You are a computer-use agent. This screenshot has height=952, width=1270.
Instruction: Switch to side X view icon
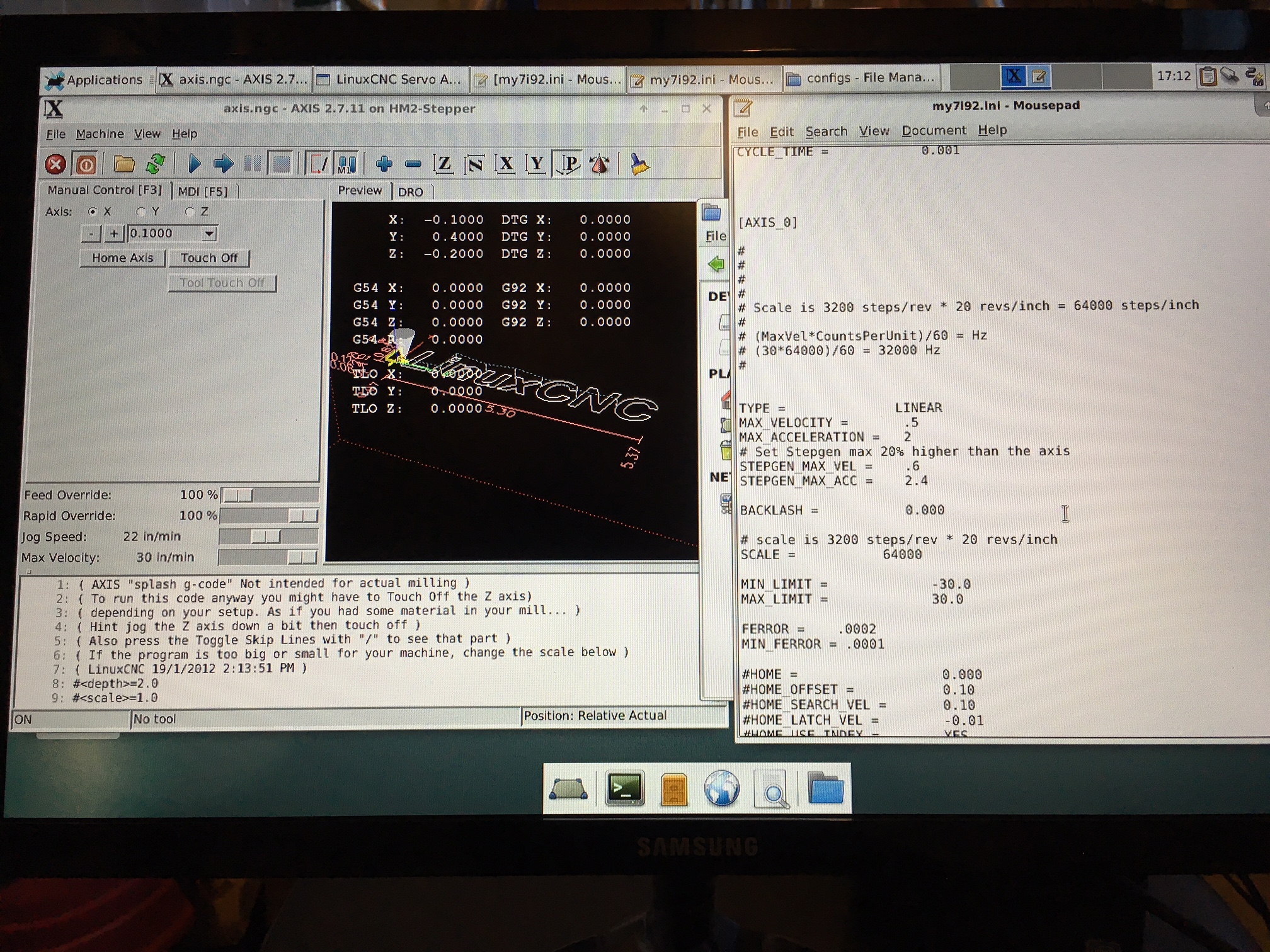pos(505,164)
